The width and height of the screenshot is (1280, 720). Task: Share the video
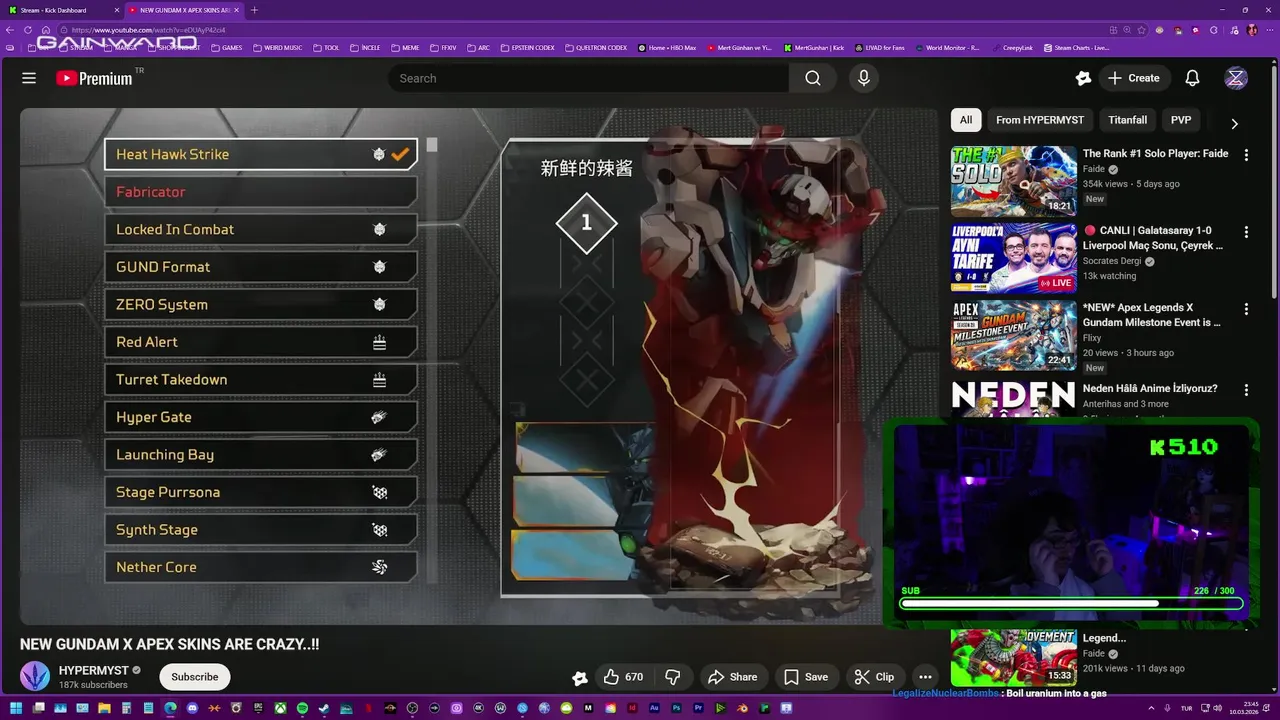pos(733,677)
